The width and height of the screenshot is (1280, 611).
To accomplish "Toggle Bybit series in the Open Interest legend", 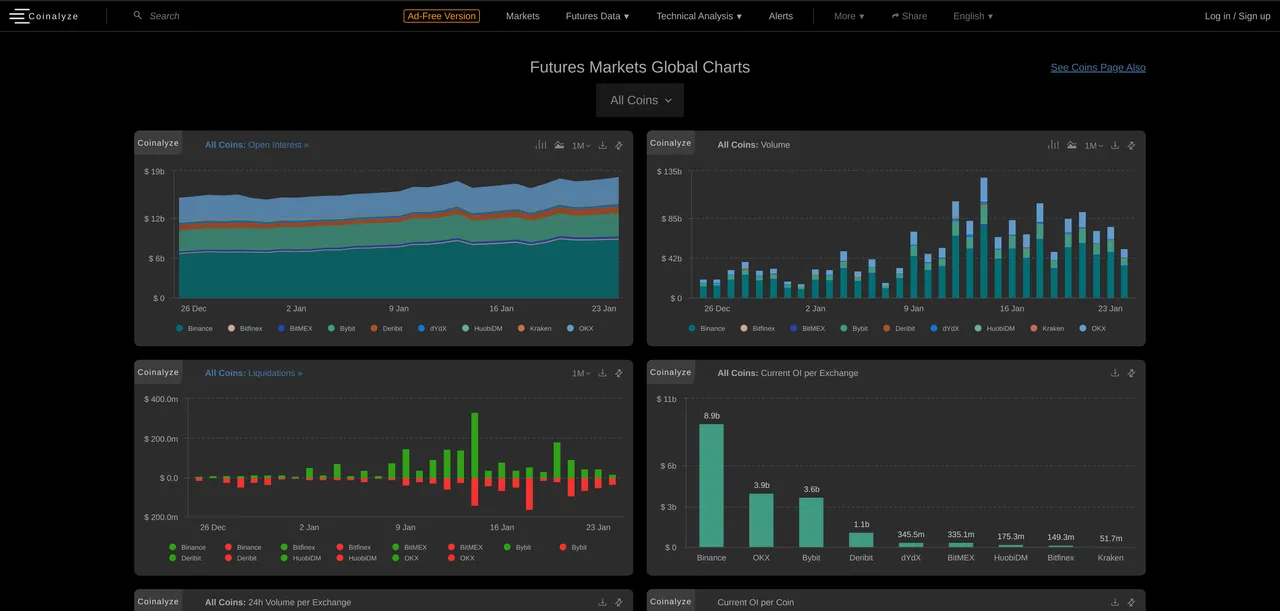I will pos(342,328).
